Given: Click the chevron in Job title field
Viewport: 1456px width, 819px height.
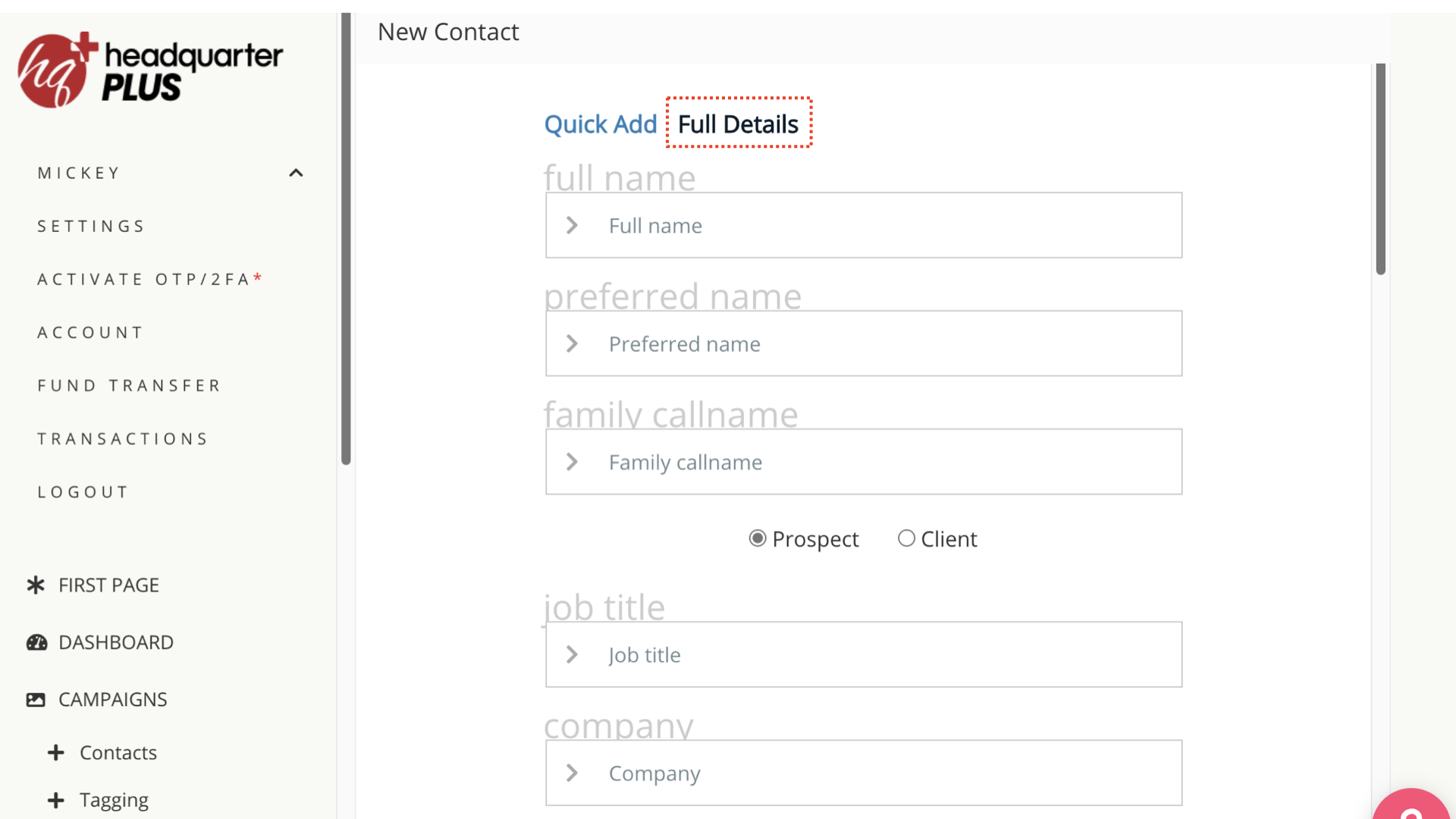Looking at the screenshot, I should [573, 655].
